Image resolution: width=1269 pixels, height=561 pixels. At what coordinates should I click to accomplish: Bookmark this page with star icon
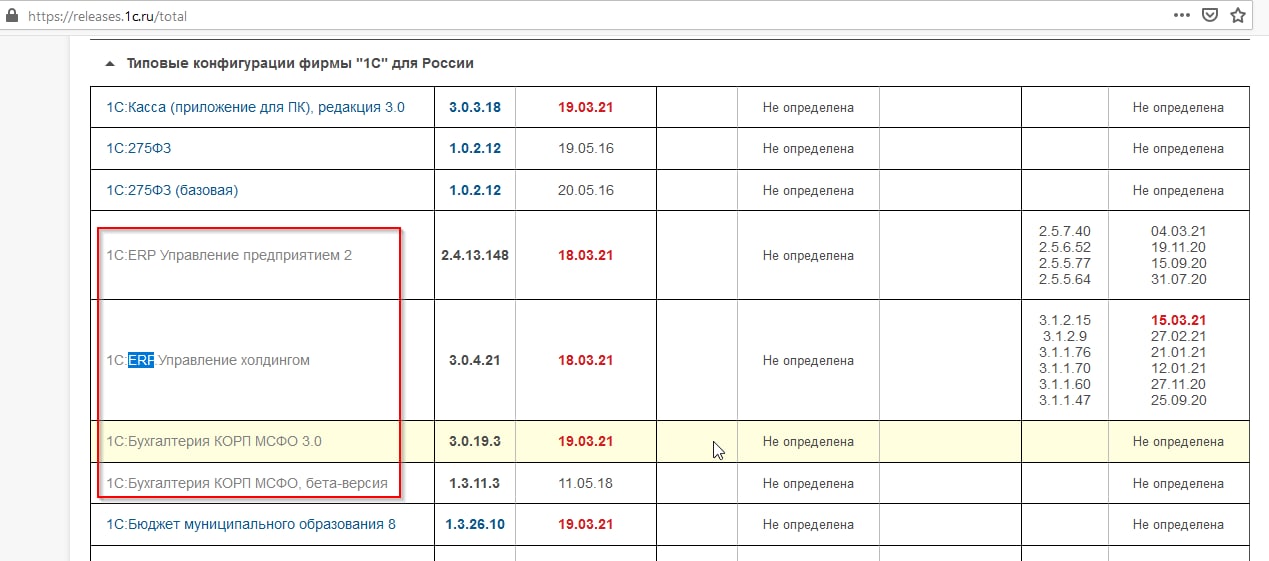[x=1238, y=15]
